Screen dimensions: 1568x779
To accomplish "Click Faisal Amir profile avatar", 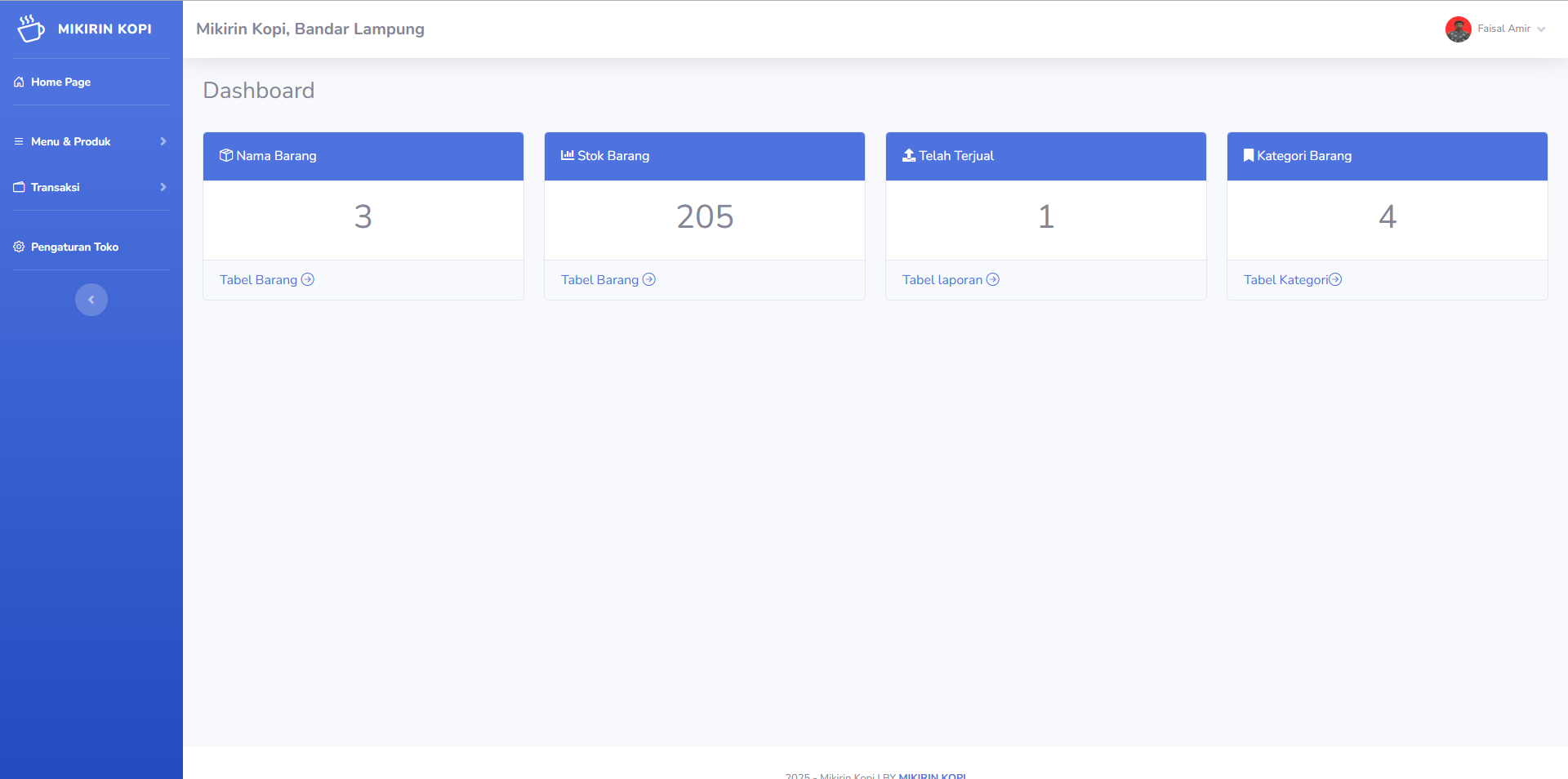I will (1459, 29).
